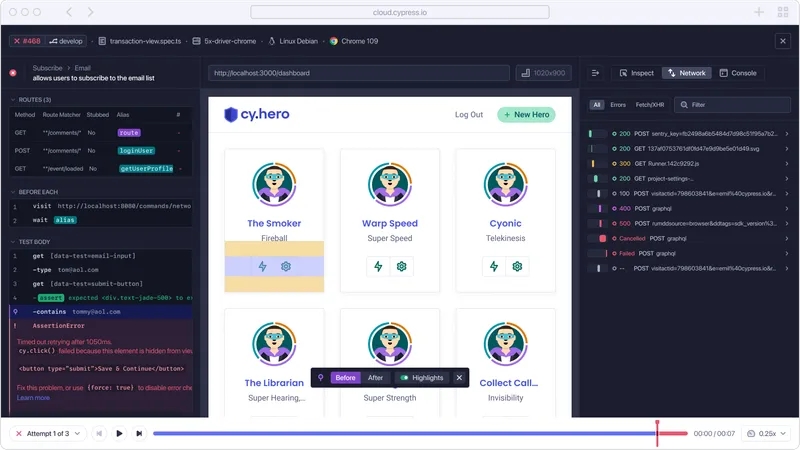
Task: Select the get data-test=submit-button command
Action: (x=102, y=284)
